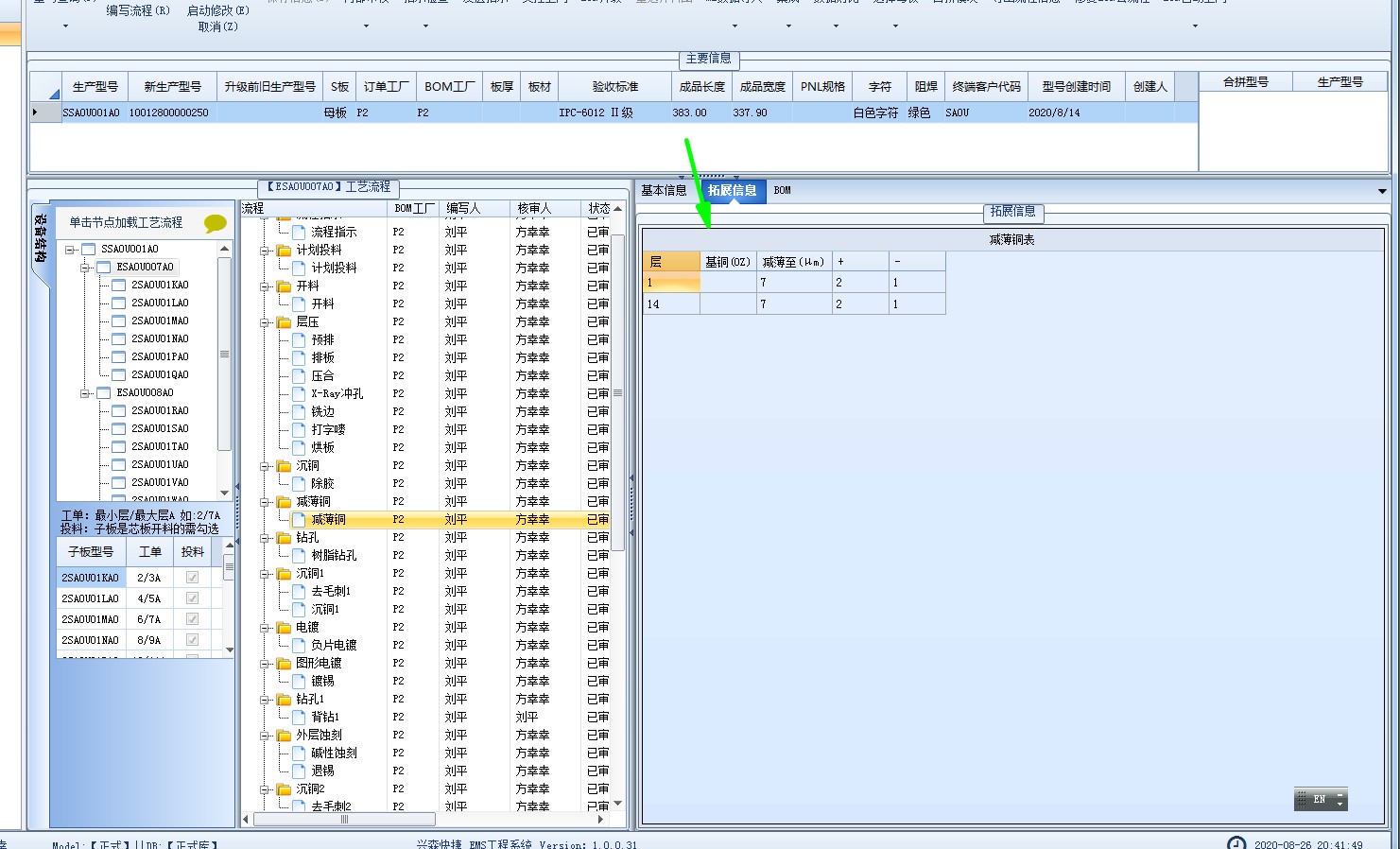Screen dimensions: 1400x849
Task: Collapse the 减薄铜 process folder
Action: (266, 502)
